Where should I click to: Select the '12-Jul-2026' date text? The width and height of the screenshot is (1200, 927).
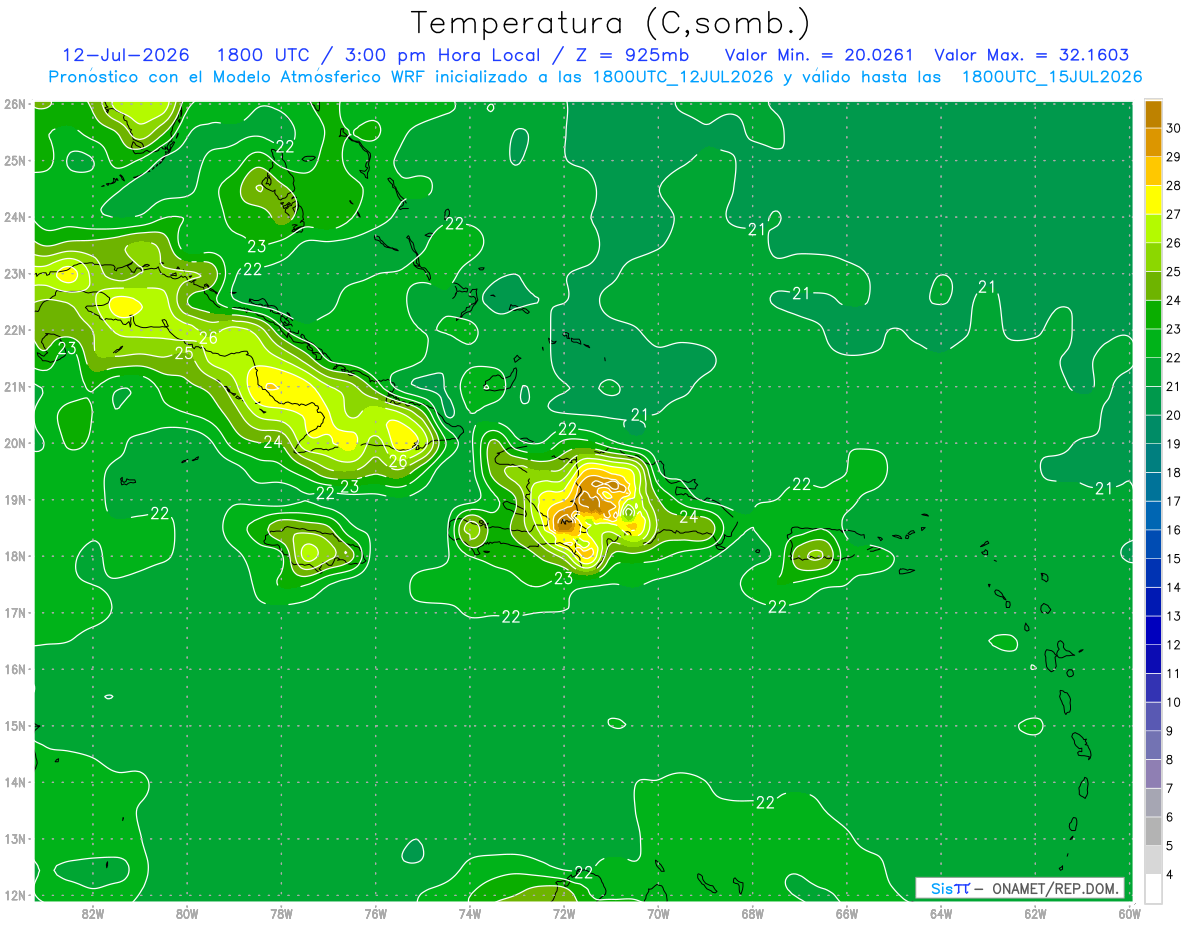point(125,55)
